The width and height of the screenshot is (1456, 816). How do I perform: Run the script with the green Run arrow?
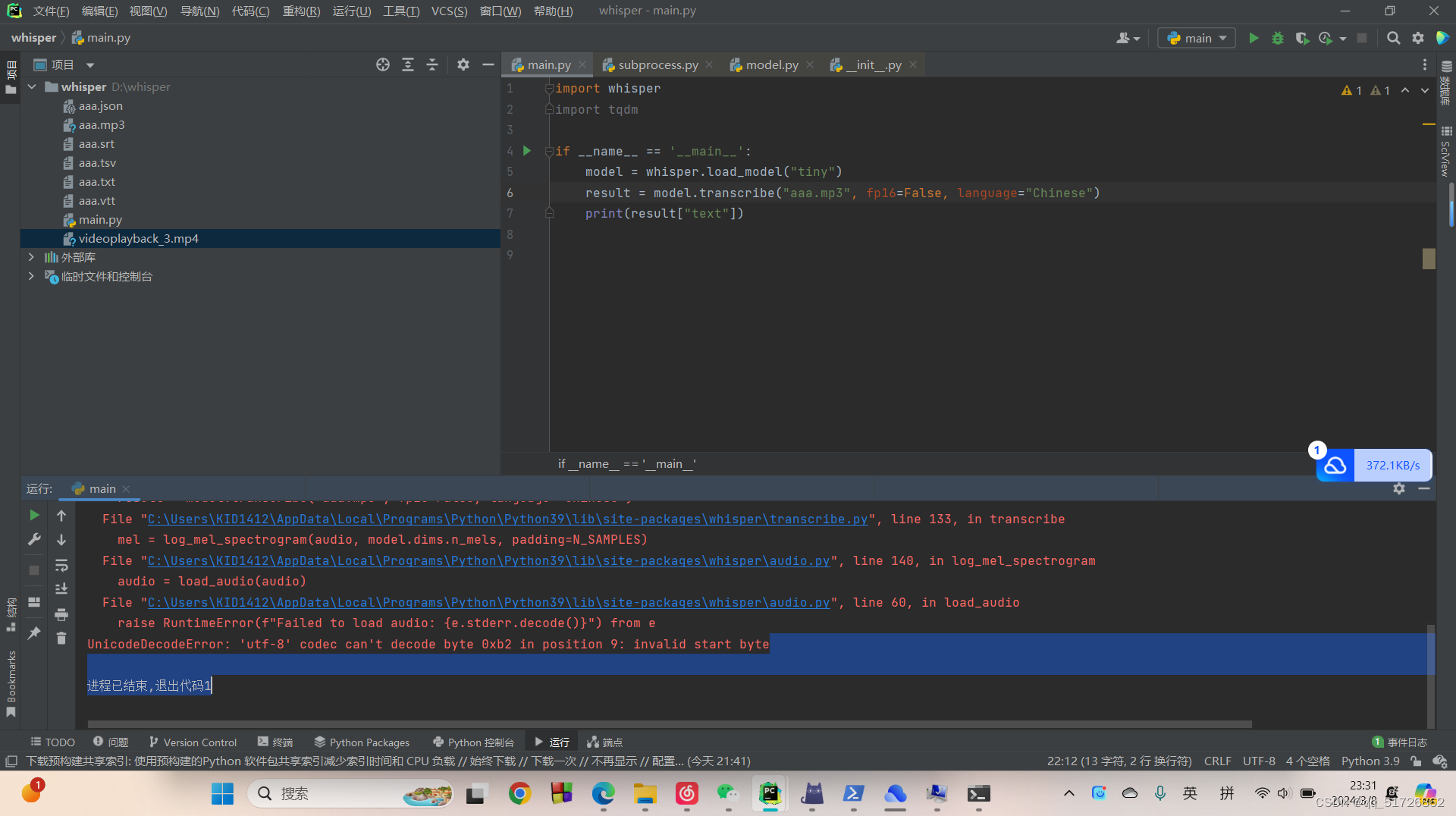tap(1253, 38)
